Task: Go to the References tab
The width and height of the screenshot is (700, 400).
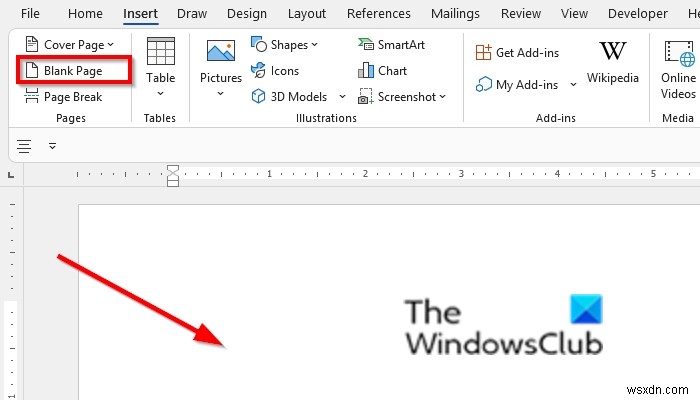Action: coord(379,14)
